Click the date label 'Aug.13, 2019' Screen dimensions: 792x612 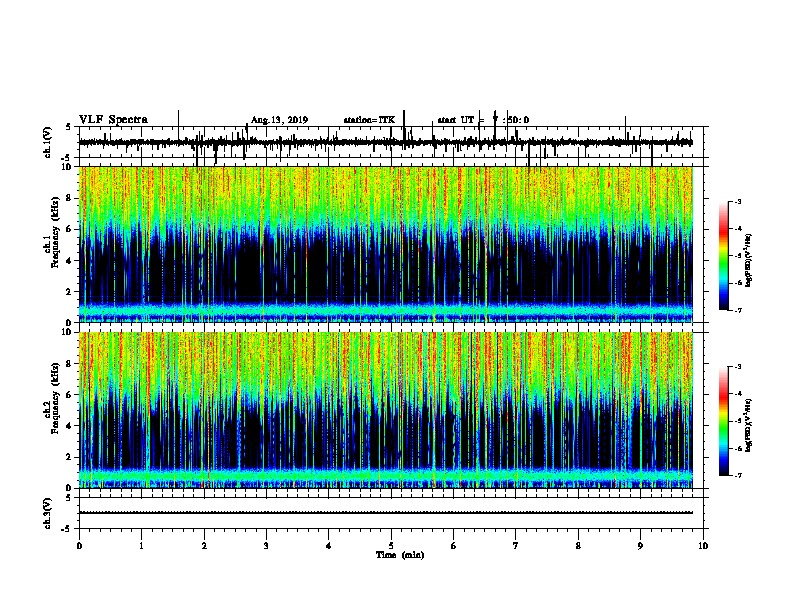[279, 120]
